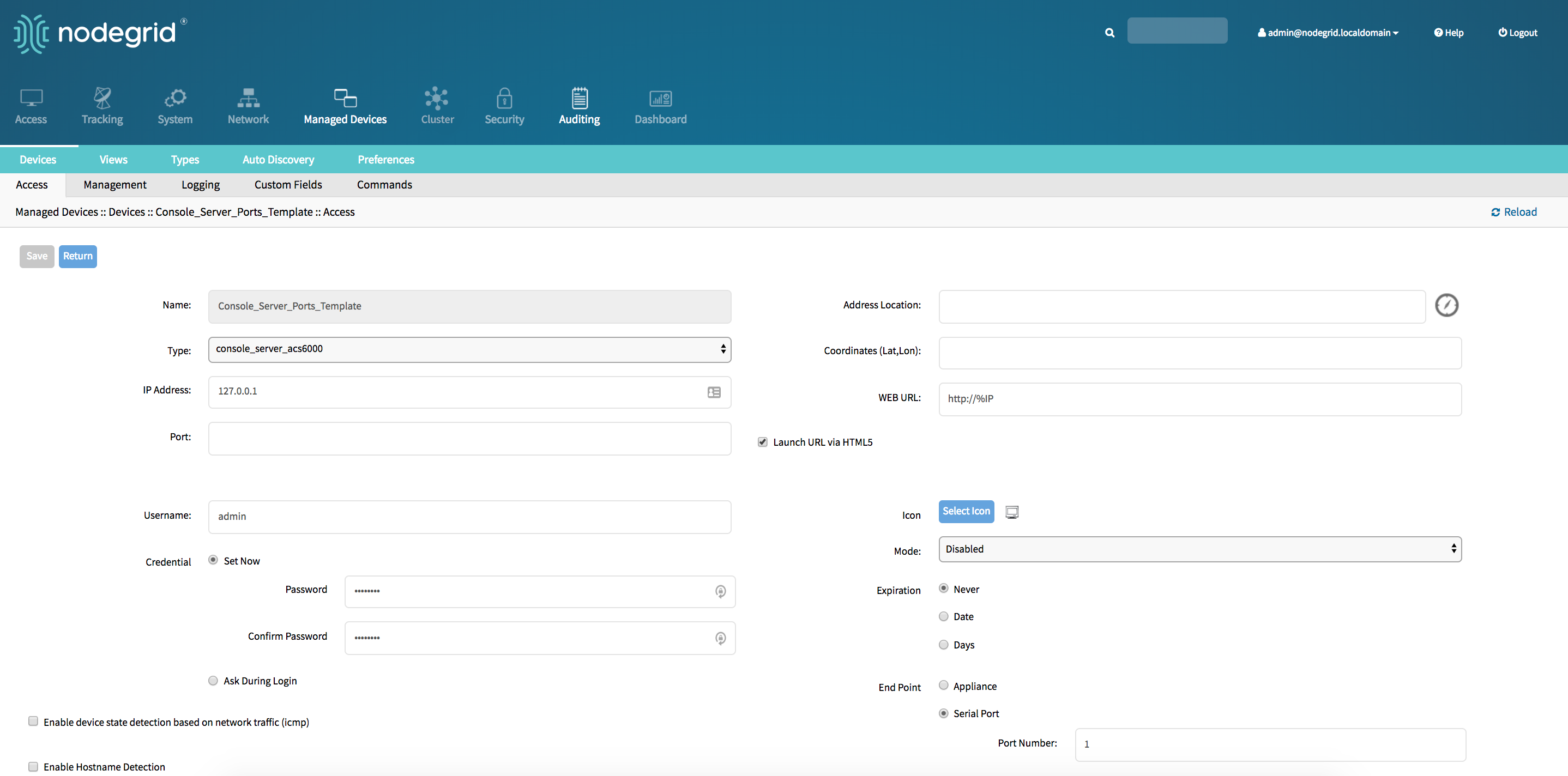Select the Set Now credential radio
Image resolution: width=1568 pixels, height=776 pixels.
pyautogui.click(x=213, y=560)
